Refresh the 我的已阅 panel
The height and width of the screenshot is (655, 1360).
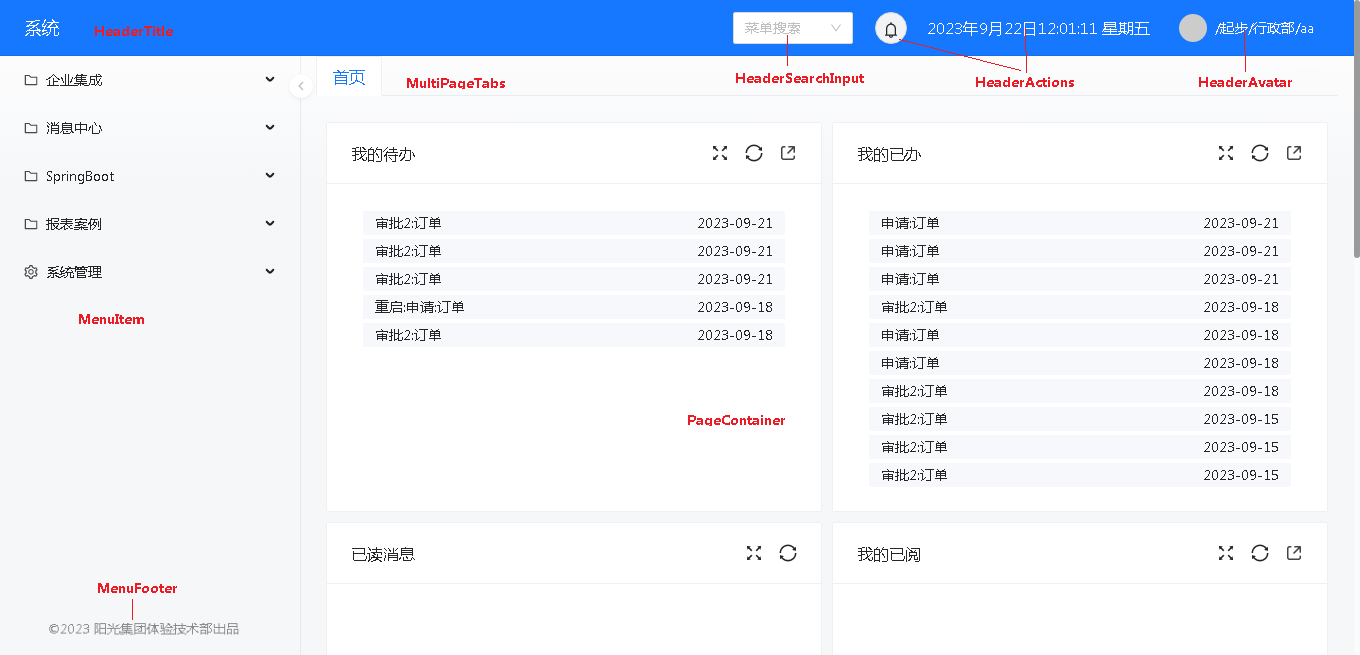tap(1260, 553)
